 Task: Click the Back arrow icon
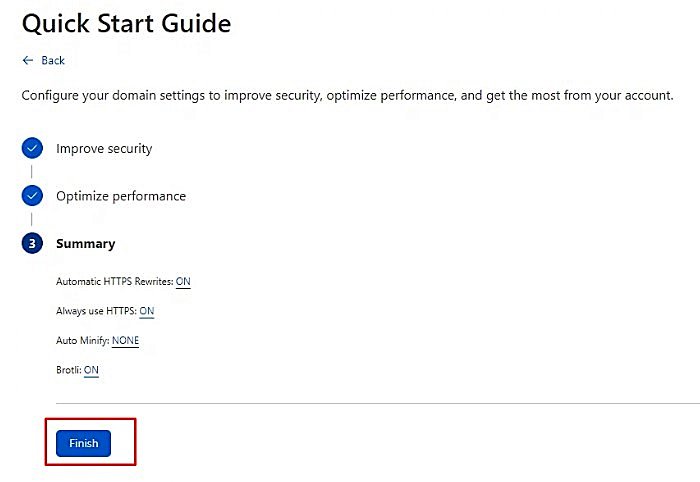[28, 60]
